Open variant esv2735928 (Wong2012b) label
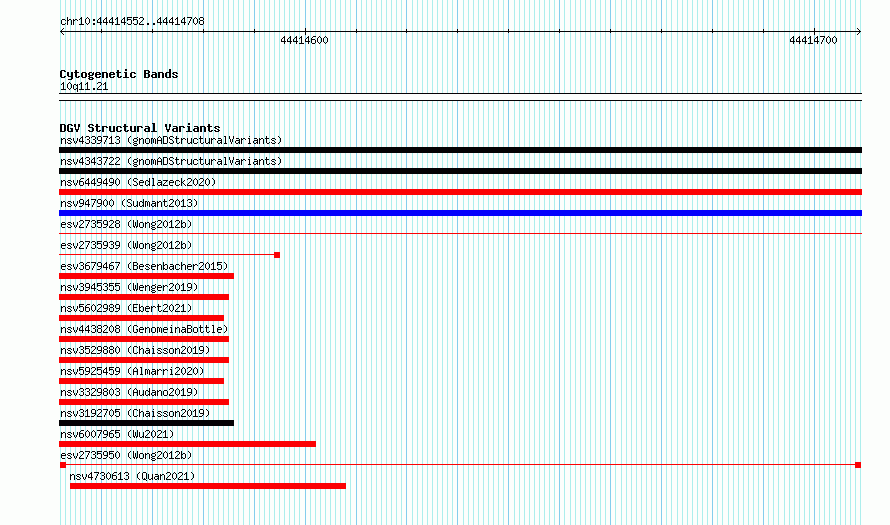This screenshot has height=525, width=890. pos(126,224)
